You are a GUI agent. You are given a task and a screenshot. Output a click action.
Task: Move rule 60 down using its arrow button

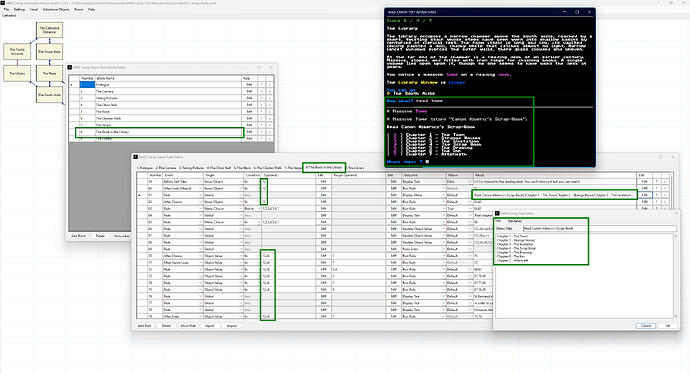pyautogui.click(x=665, y=188)
